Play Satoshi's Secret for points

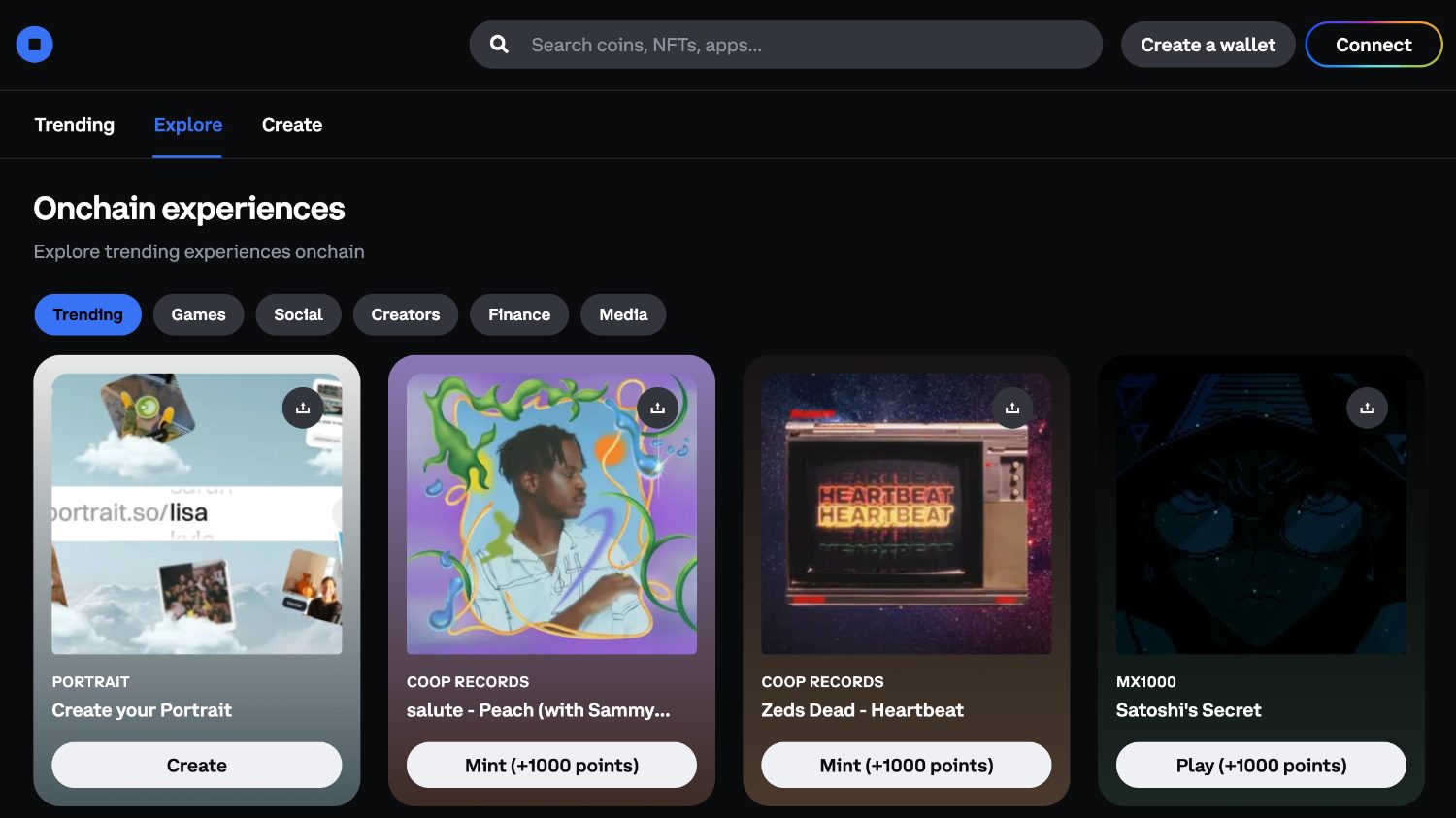pos(1261,765)
